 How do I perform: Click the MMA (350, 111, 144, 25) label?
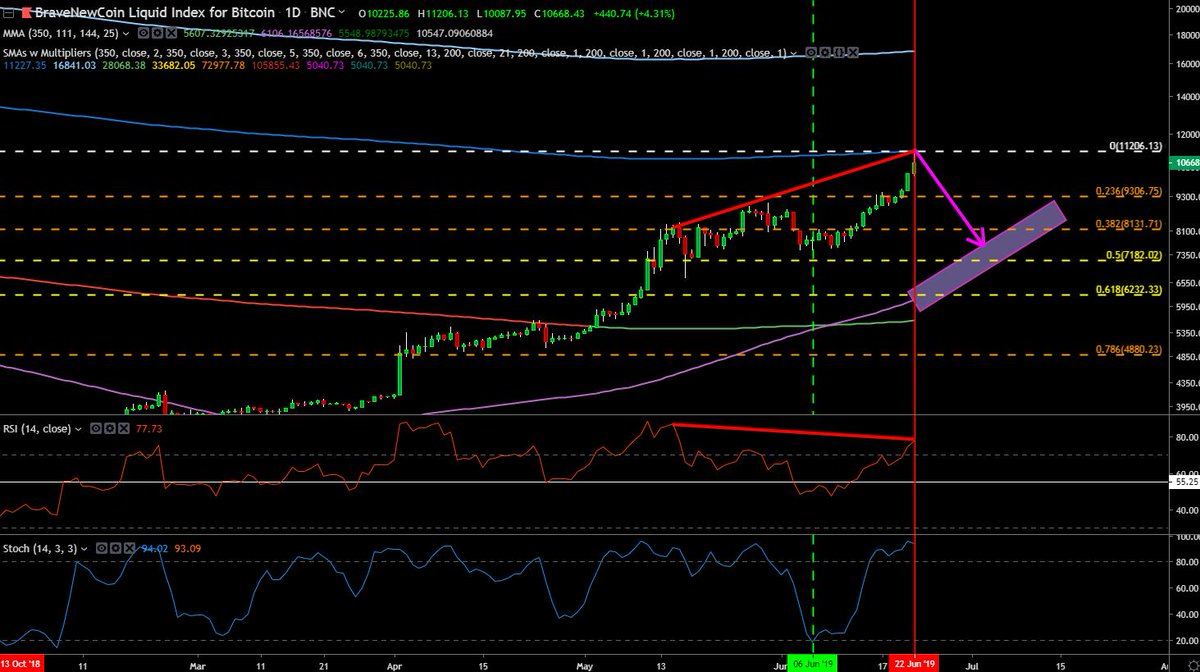62,33
